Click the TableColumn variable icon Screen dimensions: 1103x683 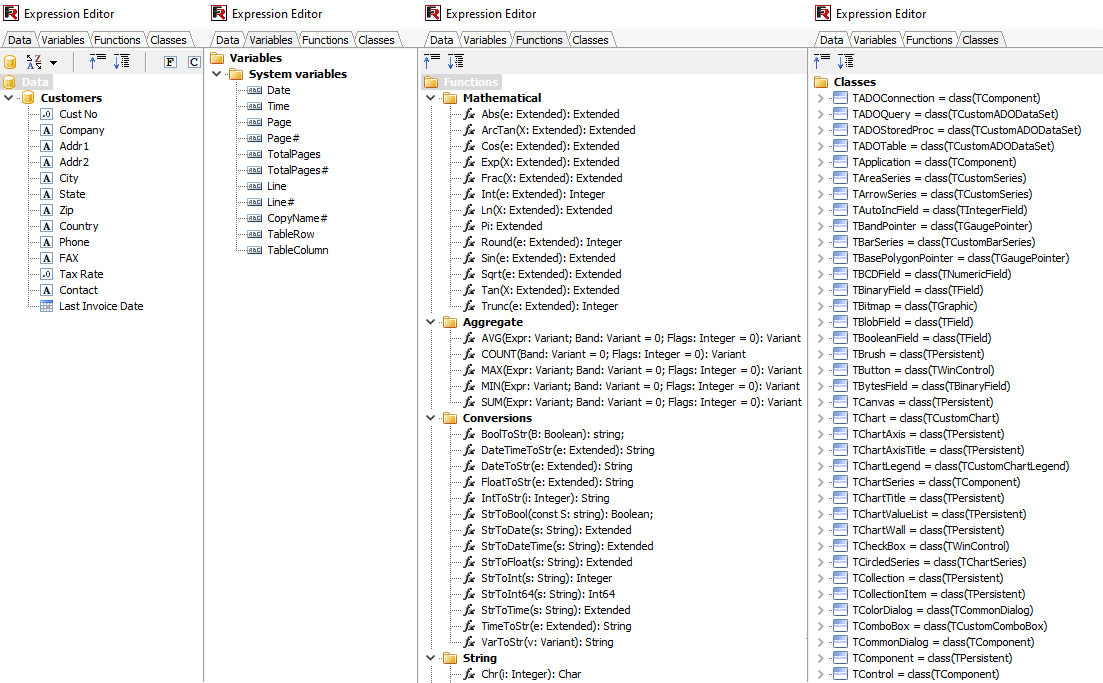[255, 250]
